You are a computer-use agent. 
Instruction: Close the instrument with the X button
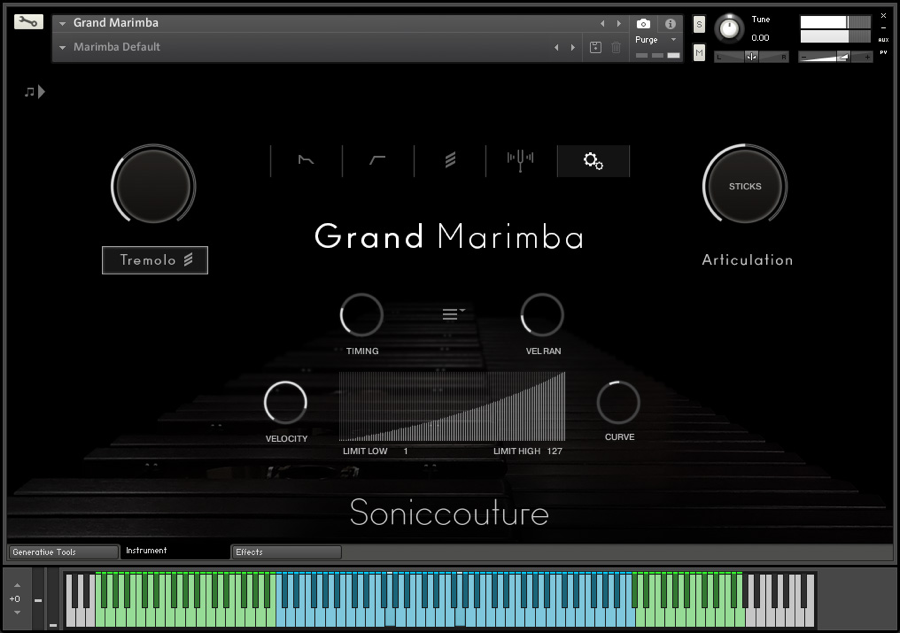tap(883, 16)
